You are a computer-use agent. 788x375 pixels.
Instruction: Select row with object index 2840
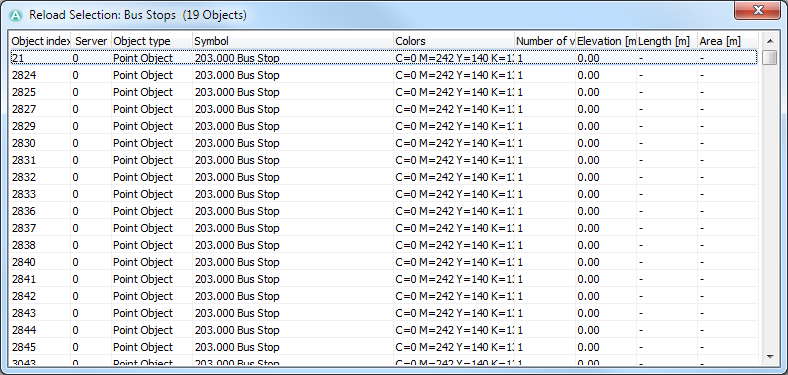click(x=383, y=262)
